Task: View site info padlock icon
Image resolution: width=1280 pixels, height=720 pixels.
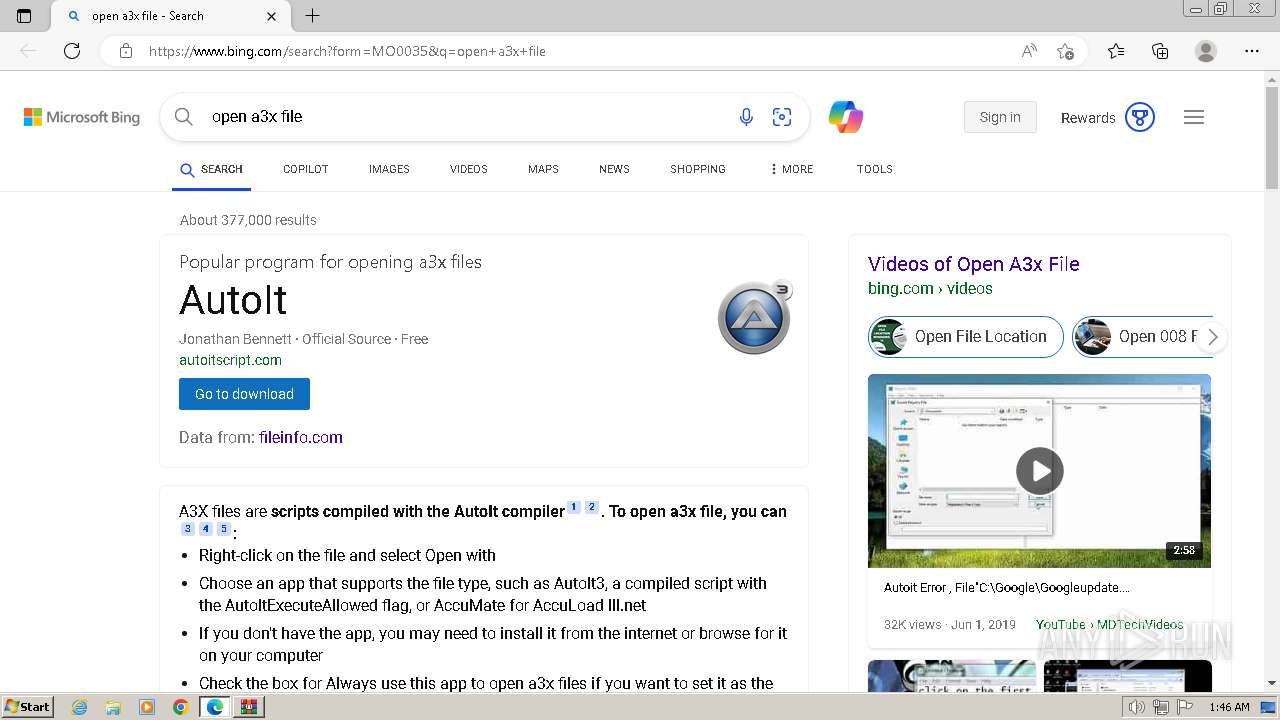Action: [x=126, y=51]
